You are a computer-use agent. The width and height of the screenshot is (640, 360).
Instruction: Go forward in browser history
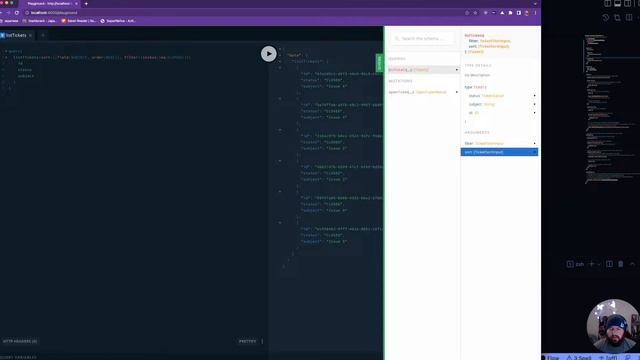pos(8,13)
